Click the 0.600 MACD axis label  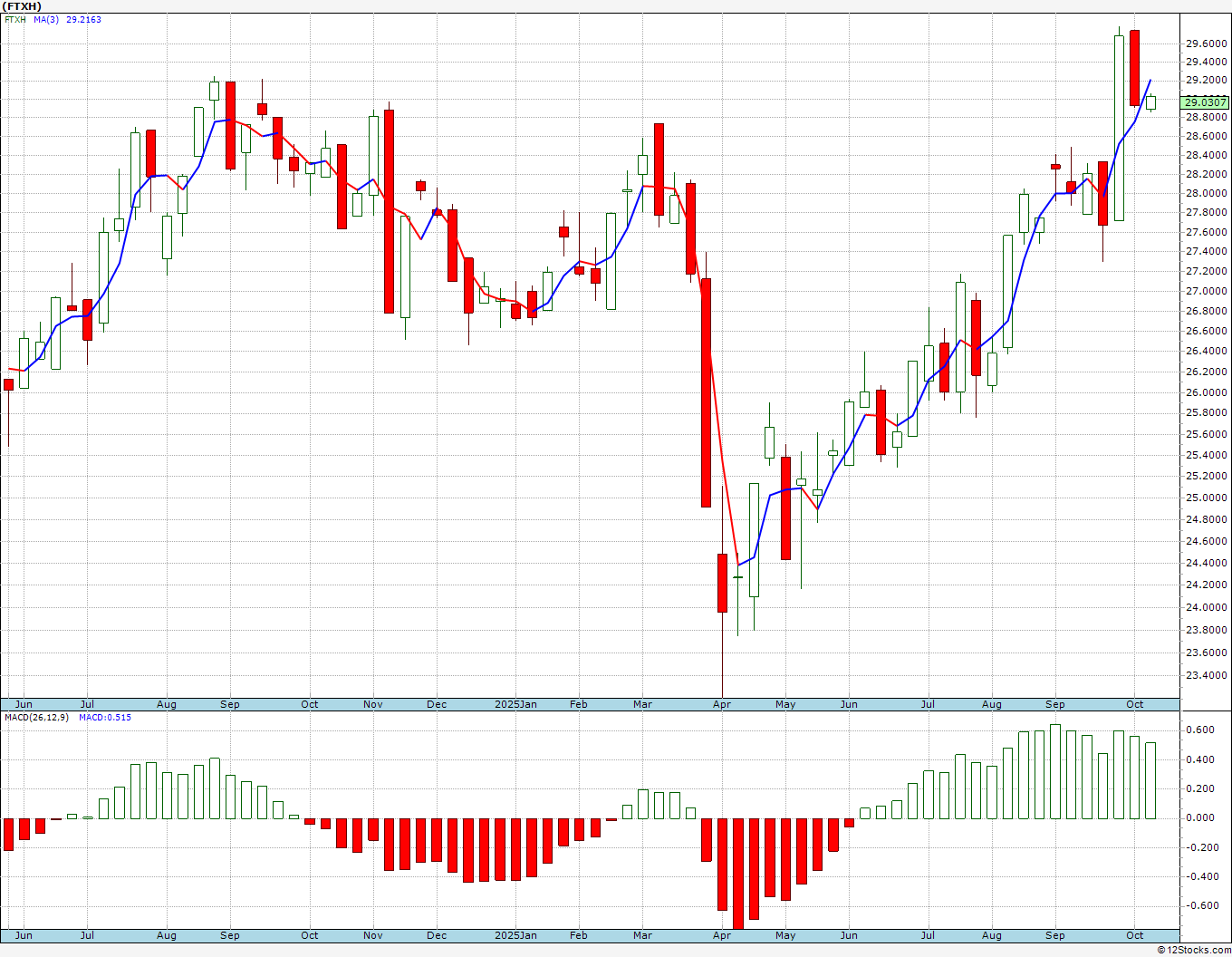(x=1202, y=730)
